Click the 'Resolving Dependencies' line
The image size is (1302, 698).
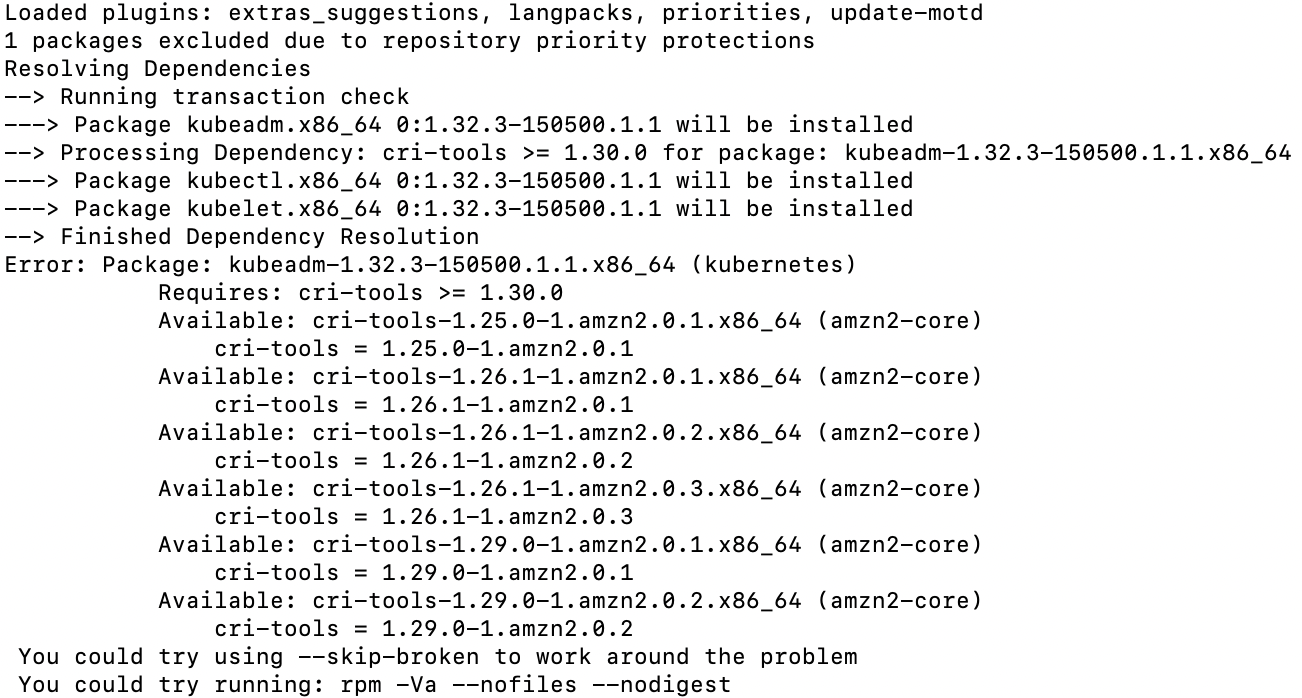(x=158, y=69)
